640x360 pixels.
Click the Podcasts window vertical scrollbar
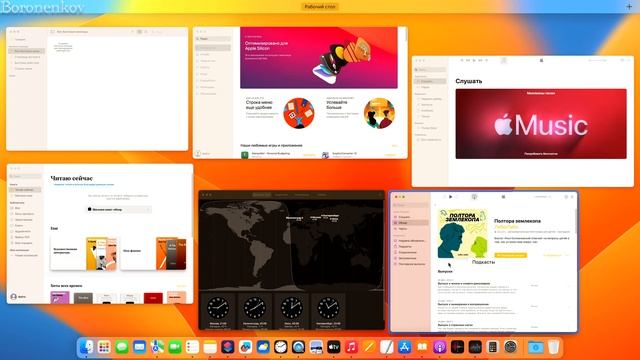click(576, 220)
